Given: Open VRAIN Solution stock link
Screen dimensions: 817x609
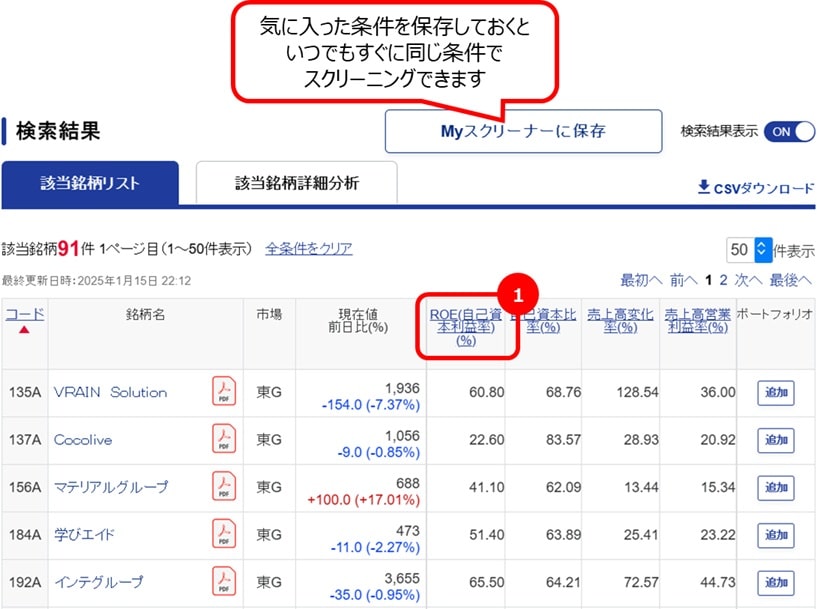Looking at the screenshot, I should 110,392.
